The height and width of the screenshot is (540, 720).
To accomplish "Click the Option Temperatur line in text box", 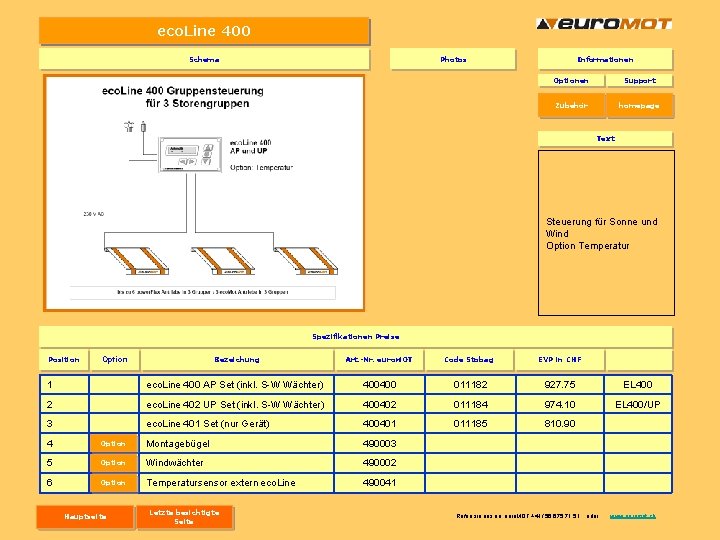I will point(587,246).
